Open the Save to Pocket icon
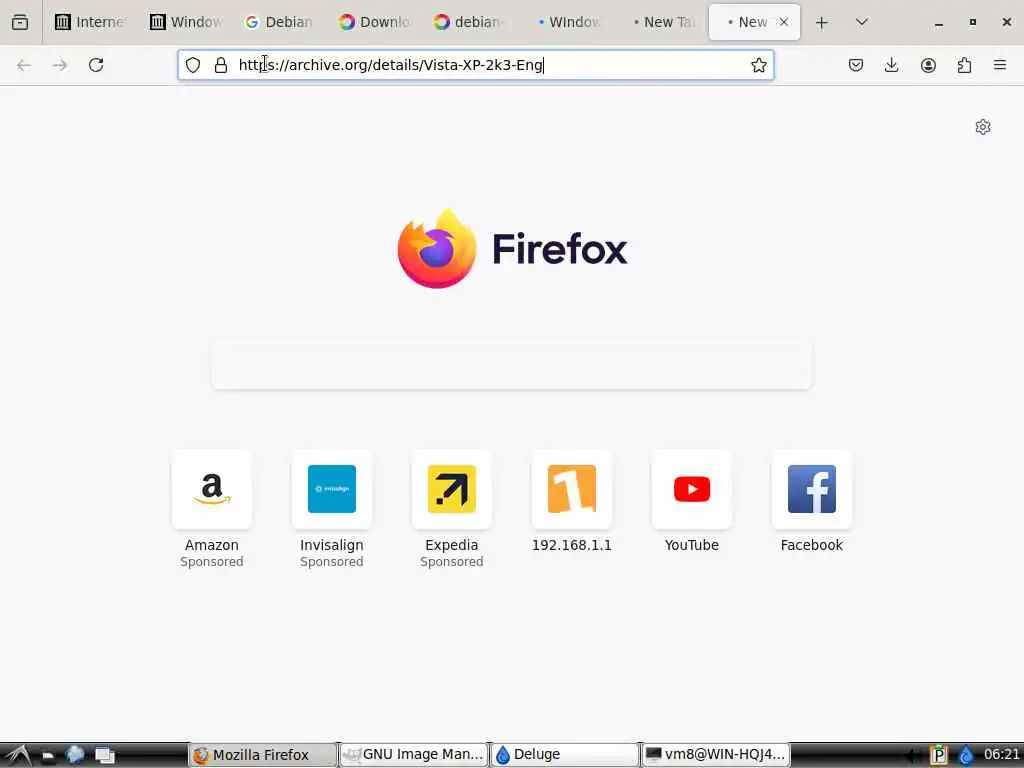 (x=856, y=65)
